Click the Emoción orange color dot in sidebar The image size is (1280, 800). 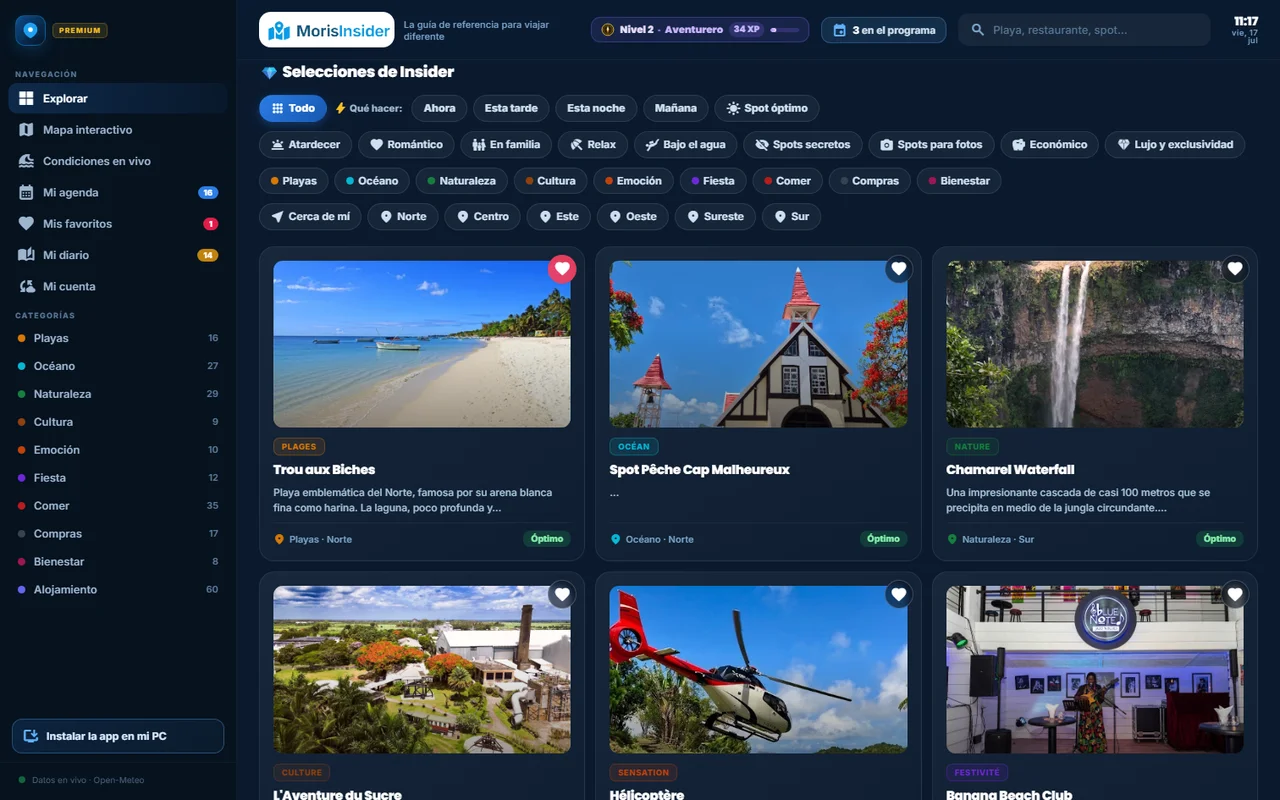(x=22, y=450)
